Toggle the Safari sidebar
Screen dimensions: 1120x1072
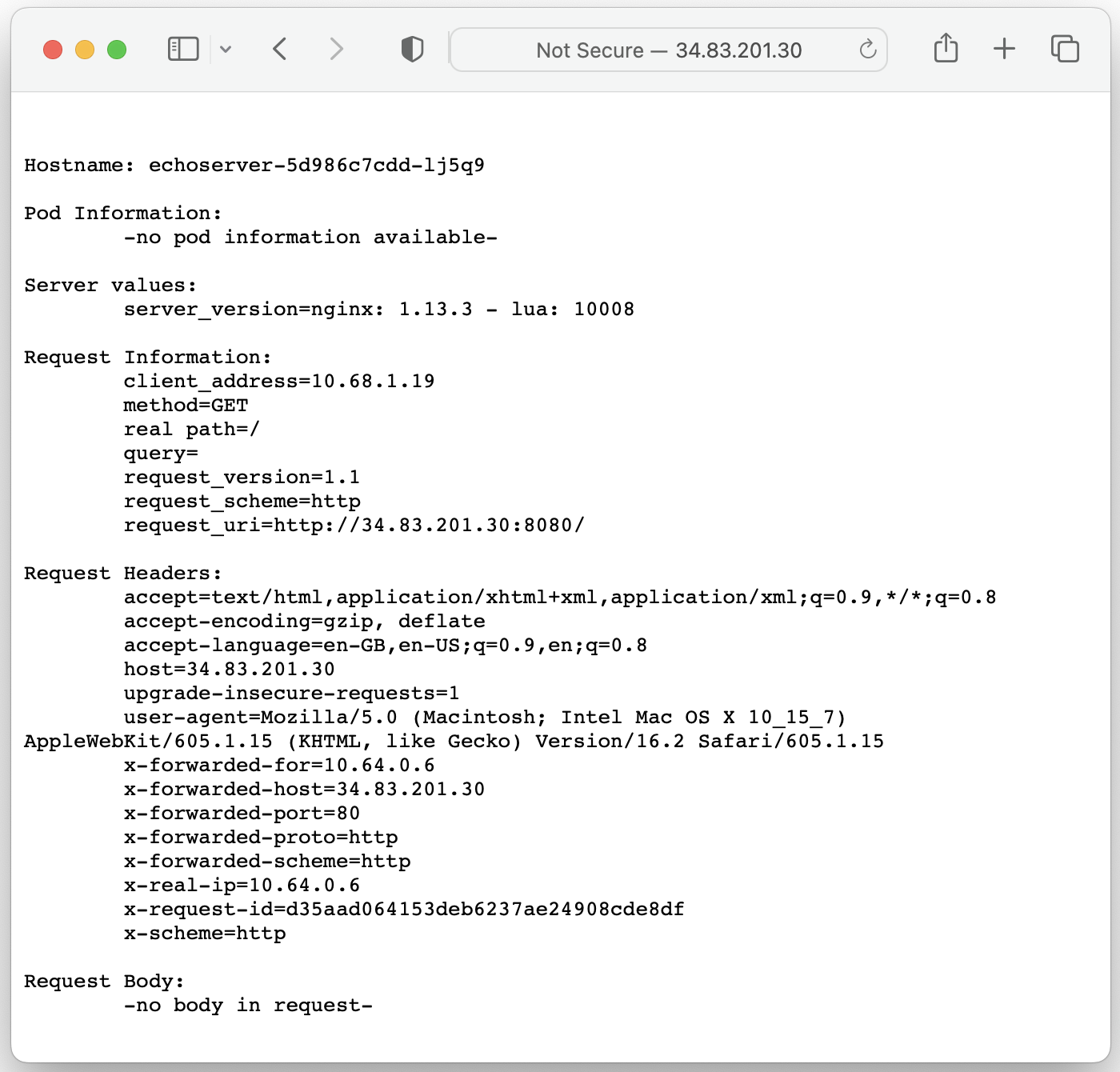(x=183, y=50)
